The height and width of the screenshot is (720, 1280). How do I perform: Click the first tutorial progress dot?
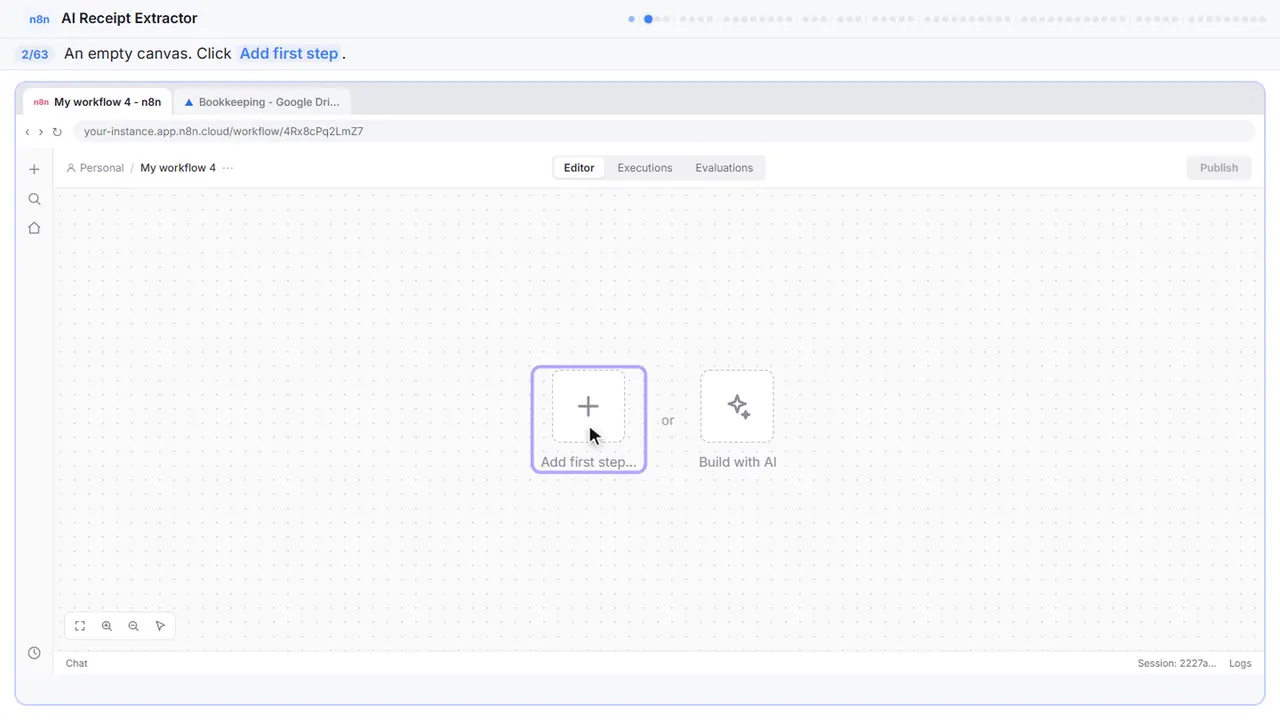click(631, 19)
